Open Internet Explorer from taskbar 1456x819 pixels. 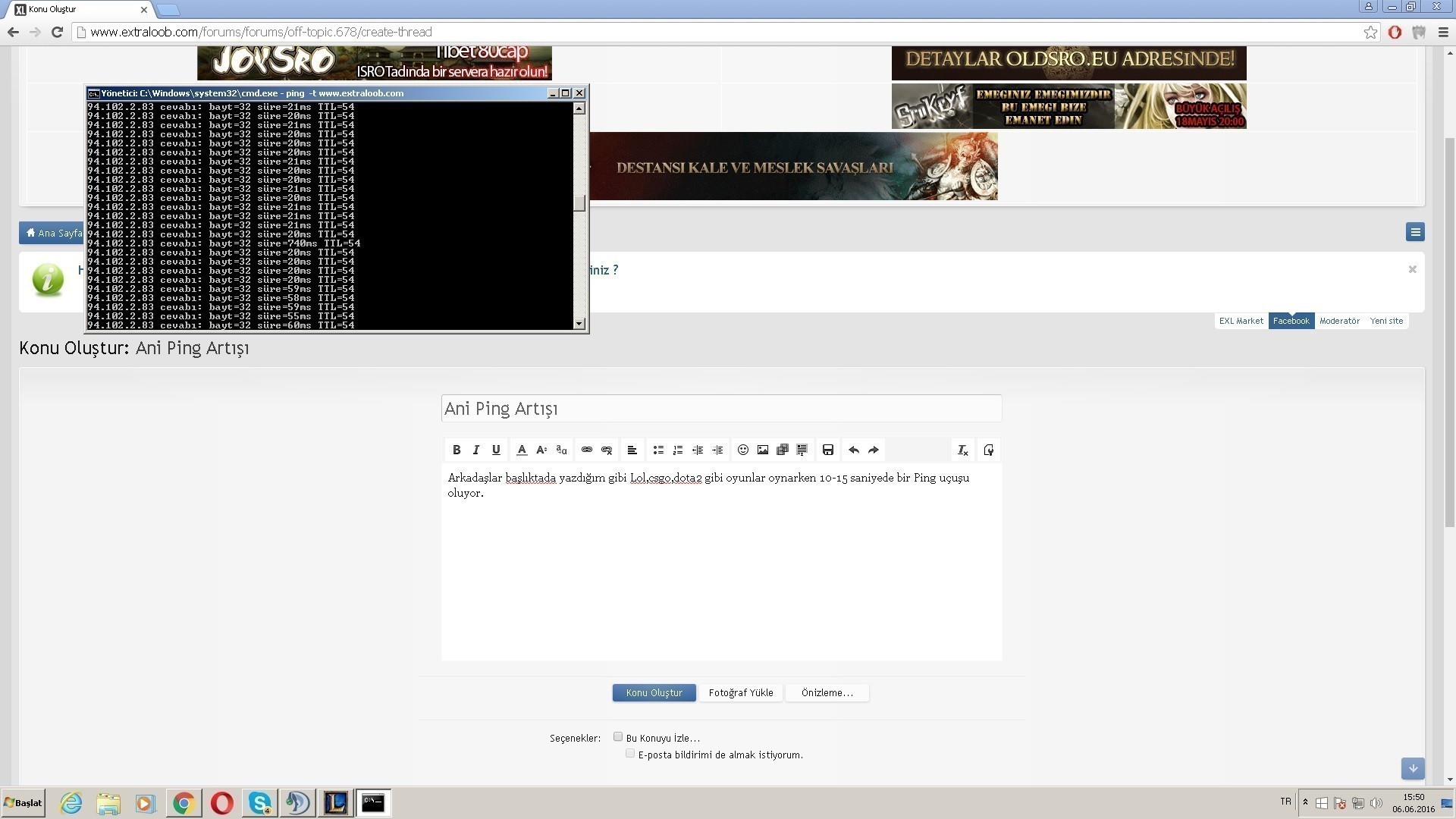[x=71, y=803]
